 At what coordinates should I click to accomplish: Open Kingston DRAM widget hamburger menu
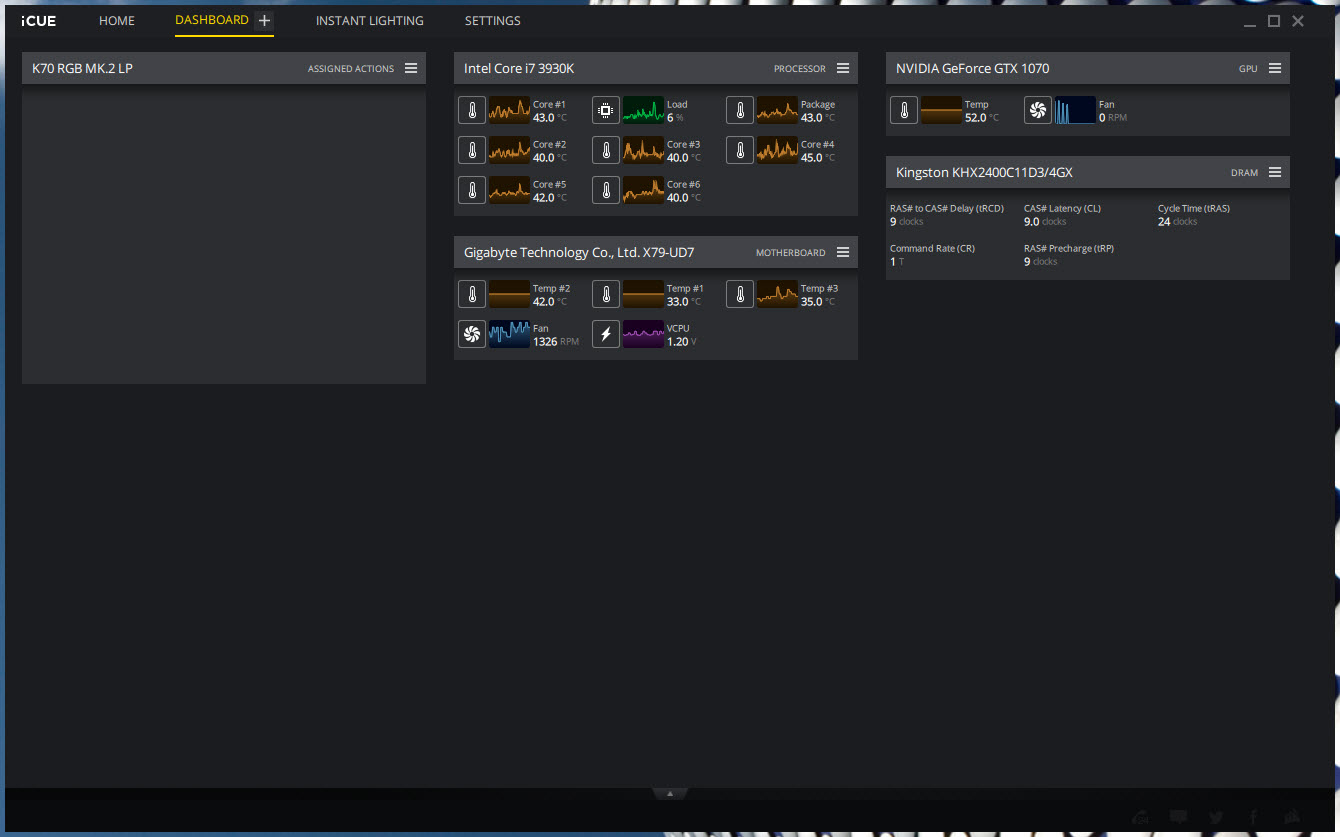[x=1275, y=172]
